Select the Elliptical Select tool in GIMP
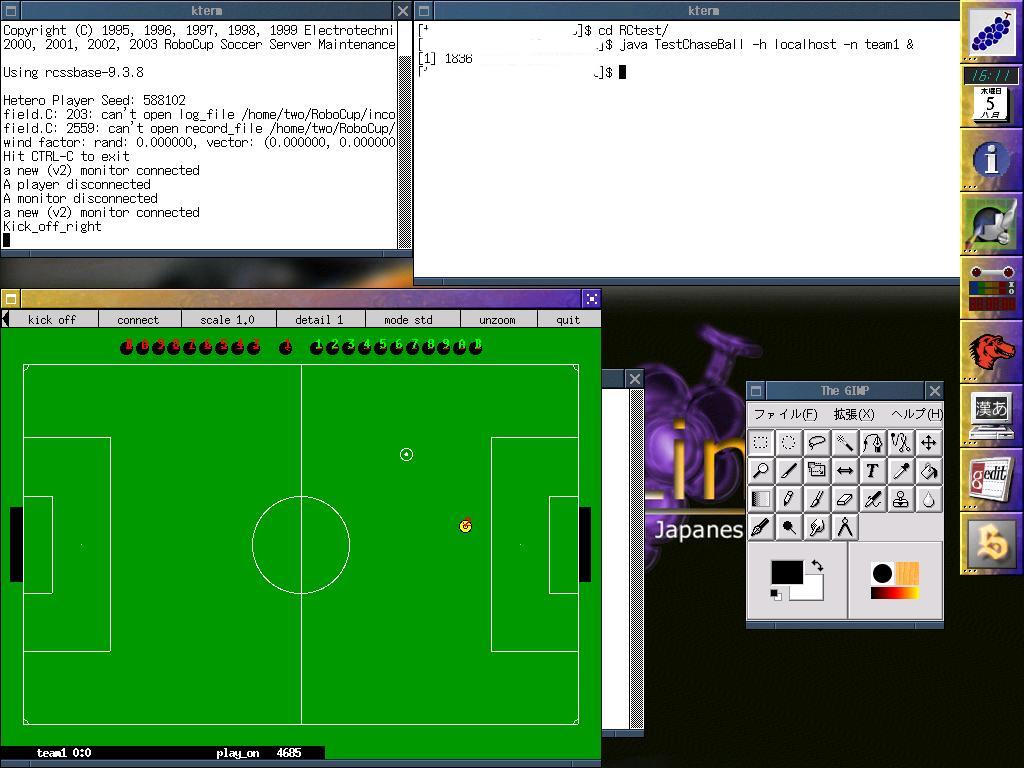This screenshot has width=1024, height=768. tap(788, 443)
